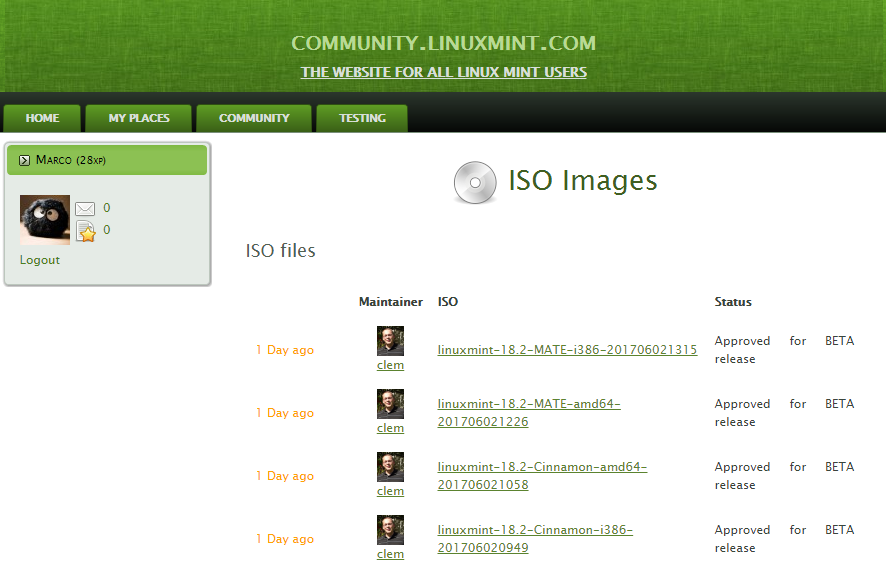Click 'Approved for BETA release' in MATE-i386 row
This screenshot has width=886, height=567.
784,350
